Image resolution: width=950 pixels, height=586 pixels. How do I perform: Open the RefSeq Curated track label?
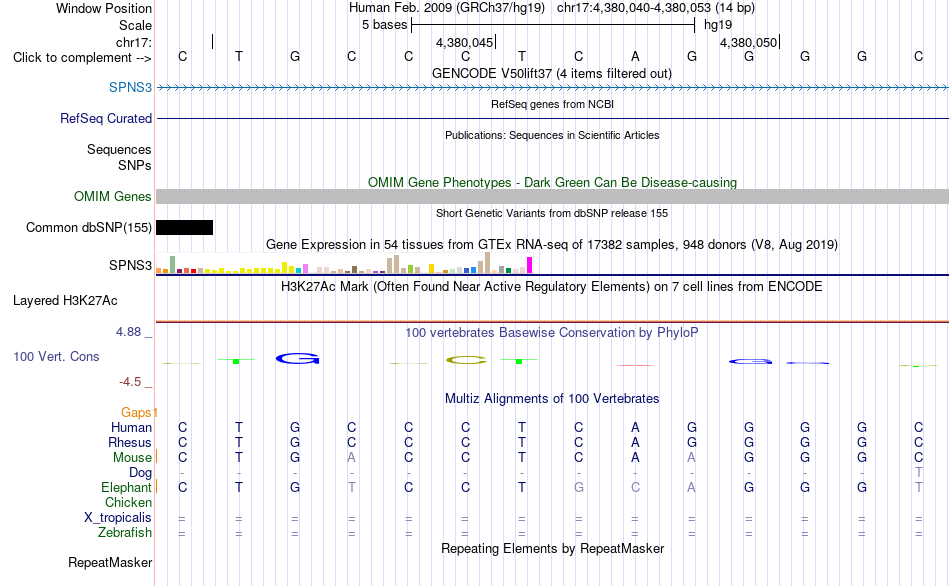coord(106,118)
